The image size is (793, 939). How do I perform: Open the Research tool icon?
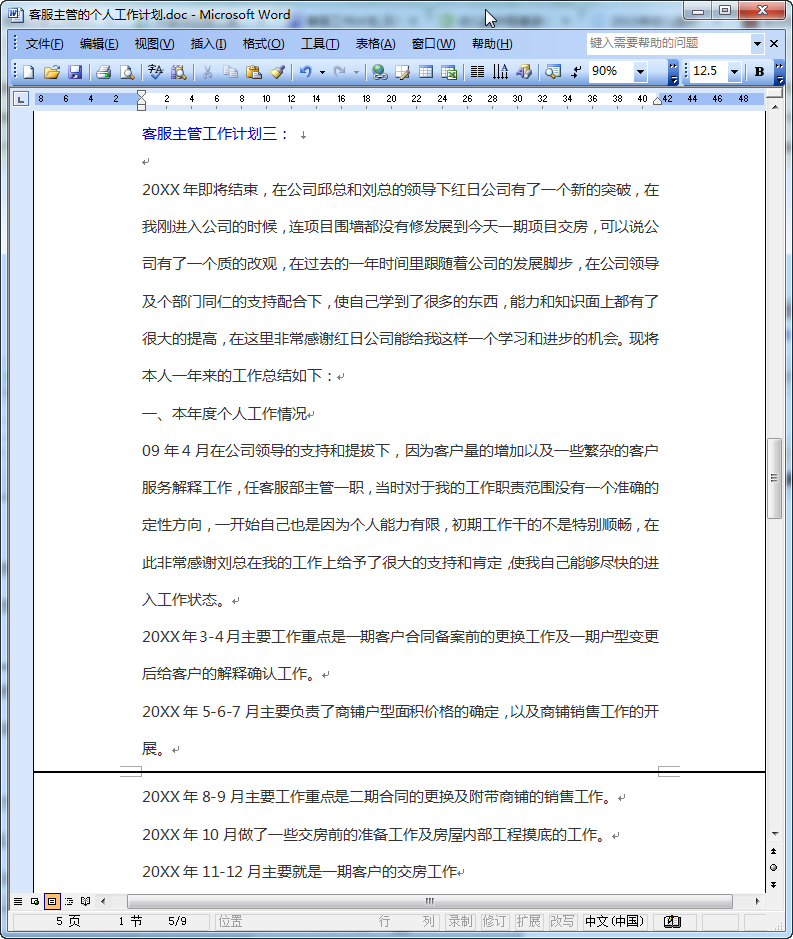point(178,72)
